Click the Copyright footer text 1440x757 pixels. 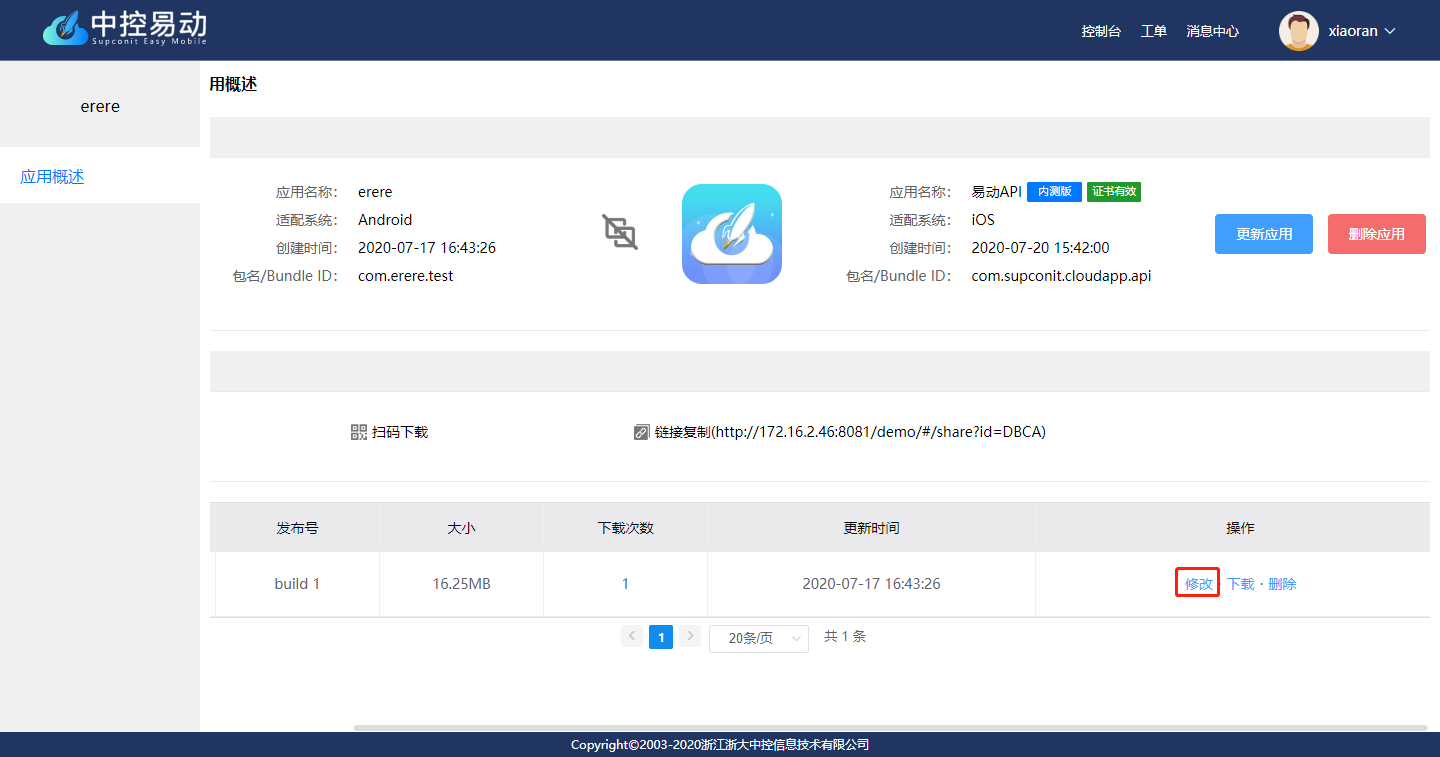point(720,745)
